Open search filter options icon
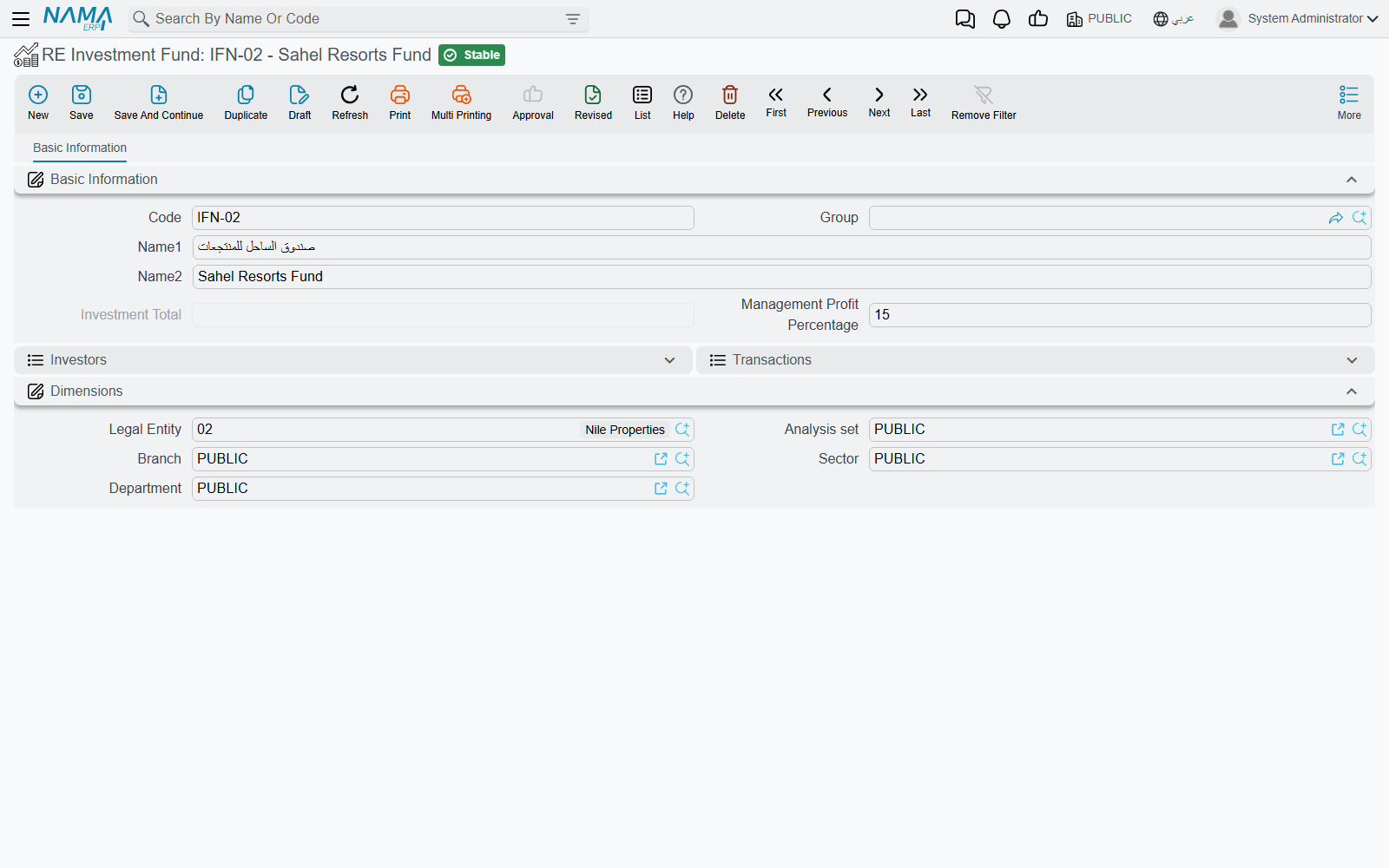The width and height of the screenshot is (1389, 868). point(573,19)
